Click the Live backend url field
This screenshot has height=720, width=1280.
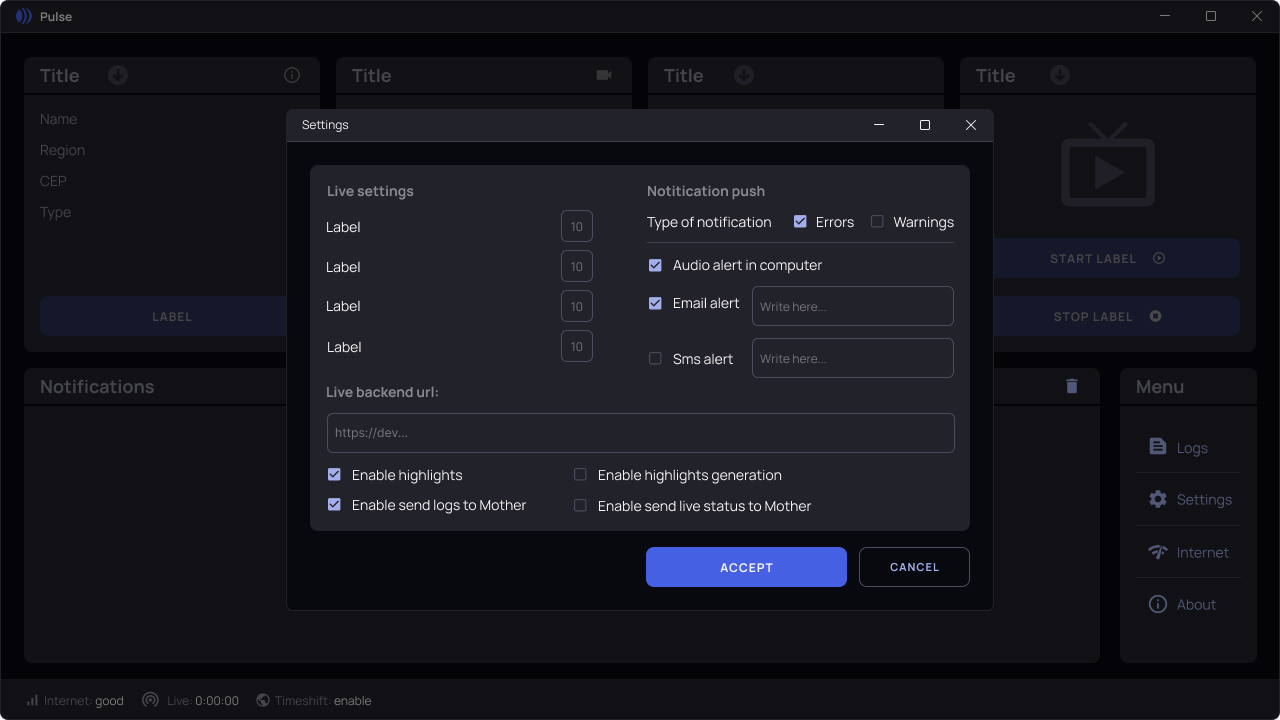point(641,433)
